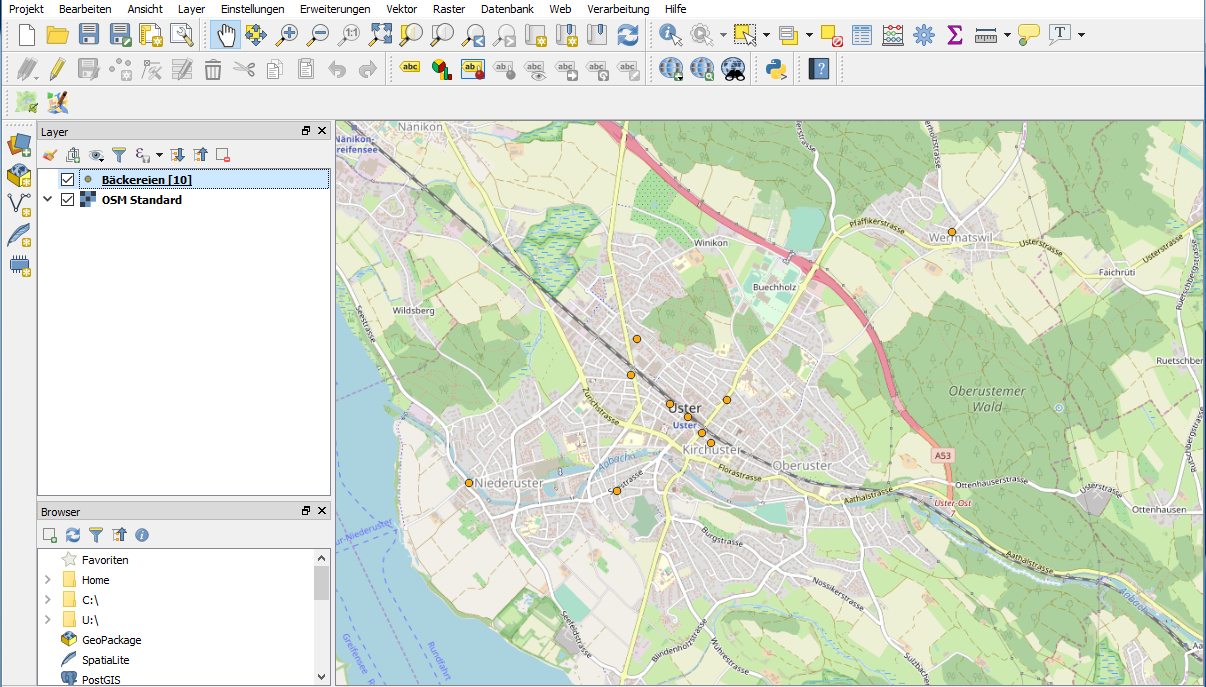1206x687 pixels.
Task: Click the Bäckereien layer name
Action: pos(146,180)
